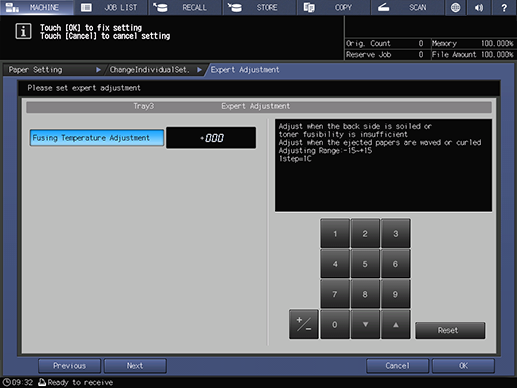Tap keypad digit 0
517x388 pixels.
335,324
